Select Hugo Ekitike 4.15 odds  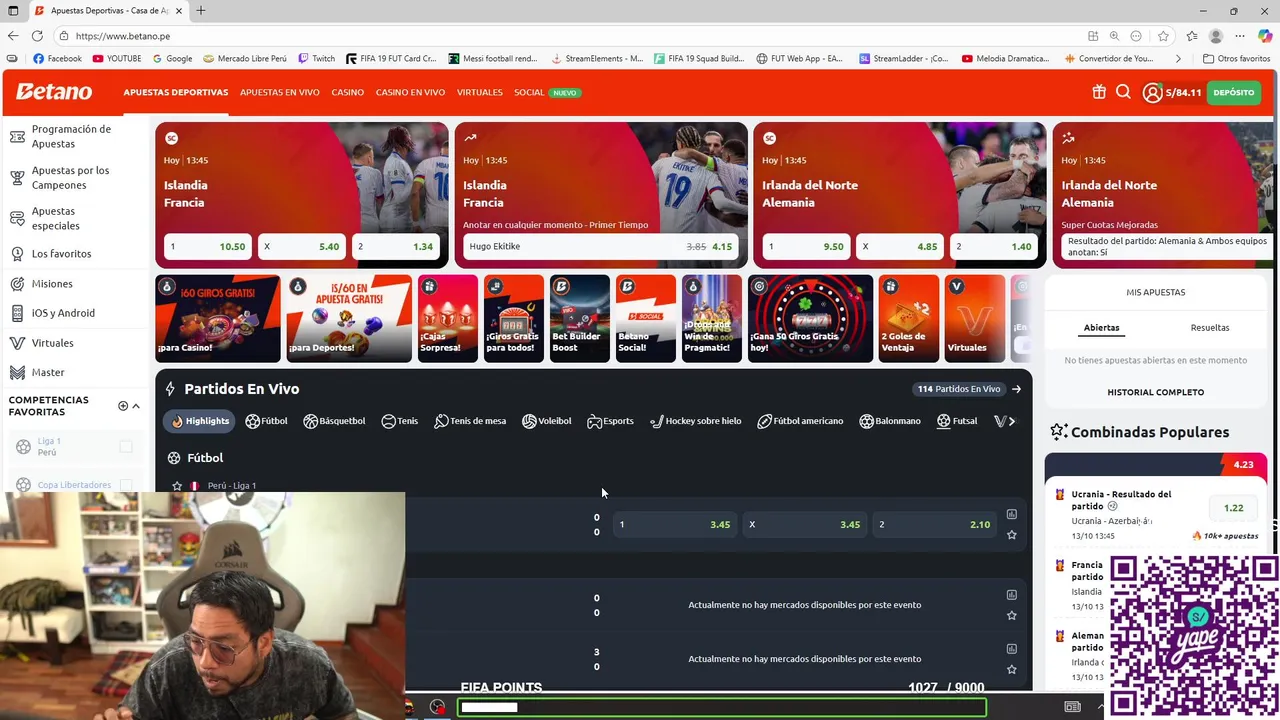(x=600, y=246)
